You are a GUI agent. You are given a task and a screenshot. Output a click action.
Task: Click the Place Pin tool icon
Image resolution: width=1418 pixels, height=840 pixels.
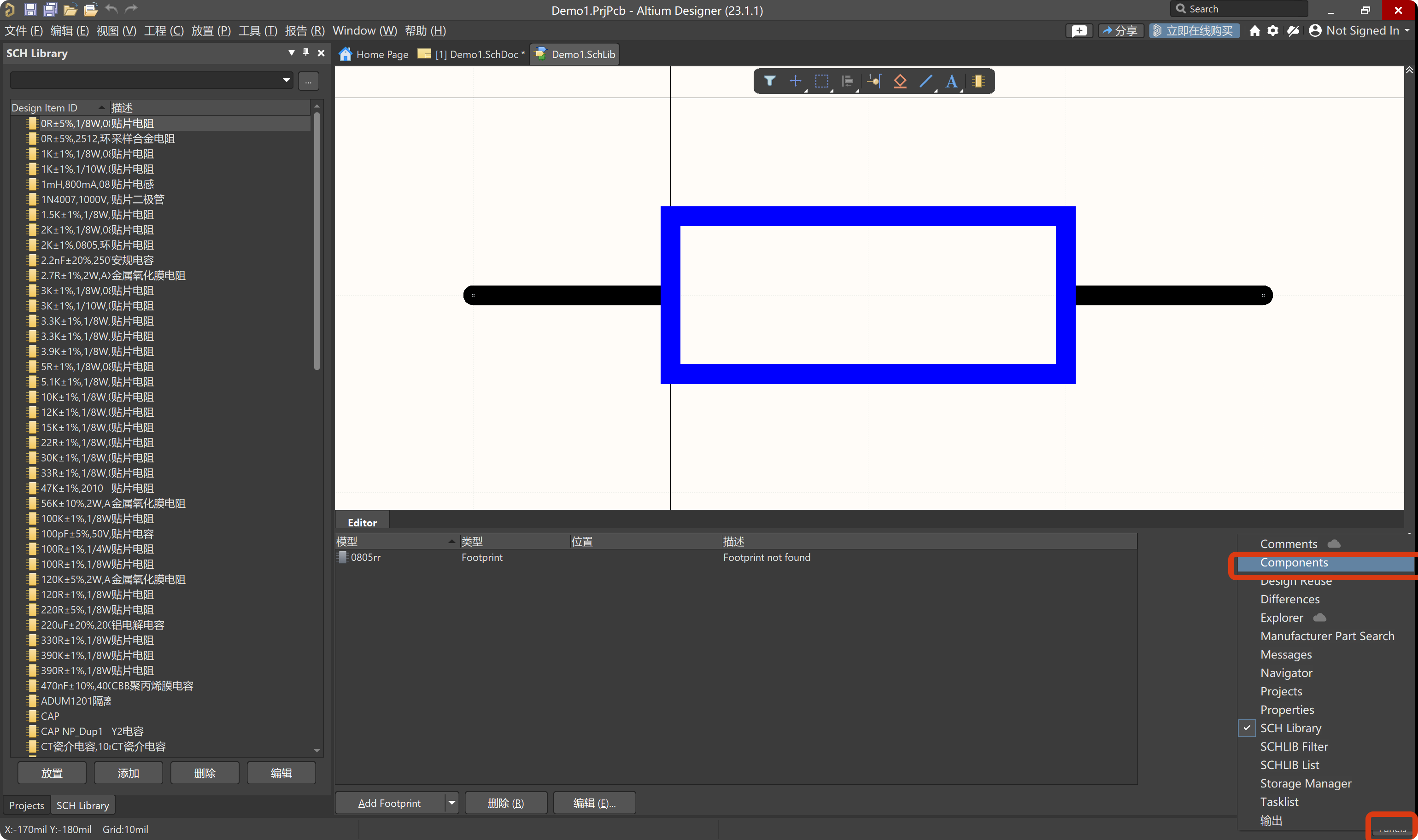coord(873,81)
